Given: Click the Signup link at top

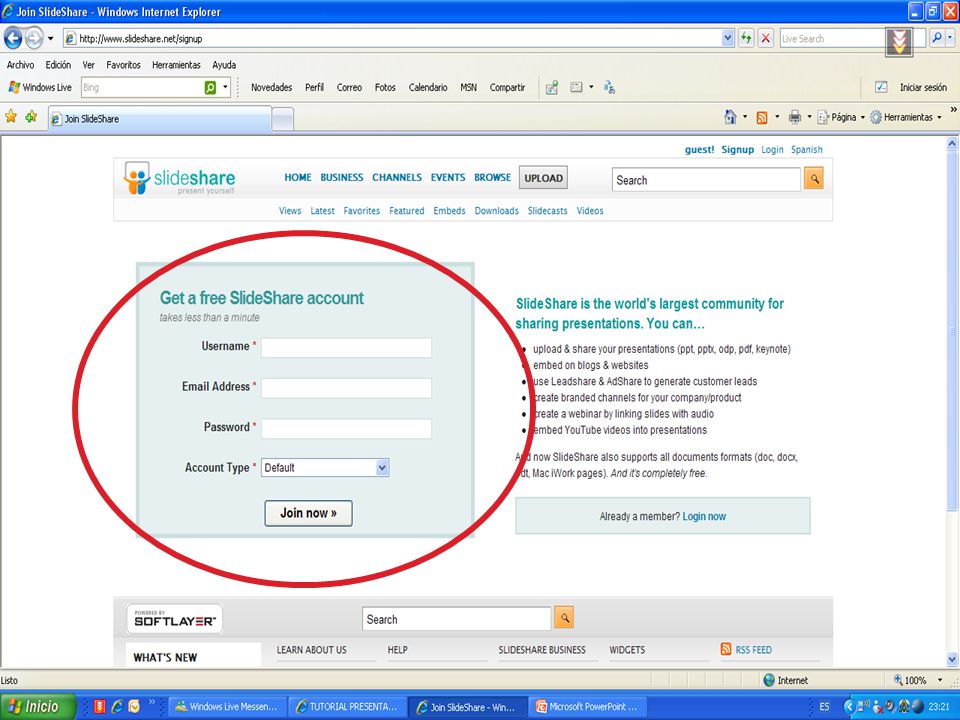Looking at the screenshot, I should [x=737, y=149].
